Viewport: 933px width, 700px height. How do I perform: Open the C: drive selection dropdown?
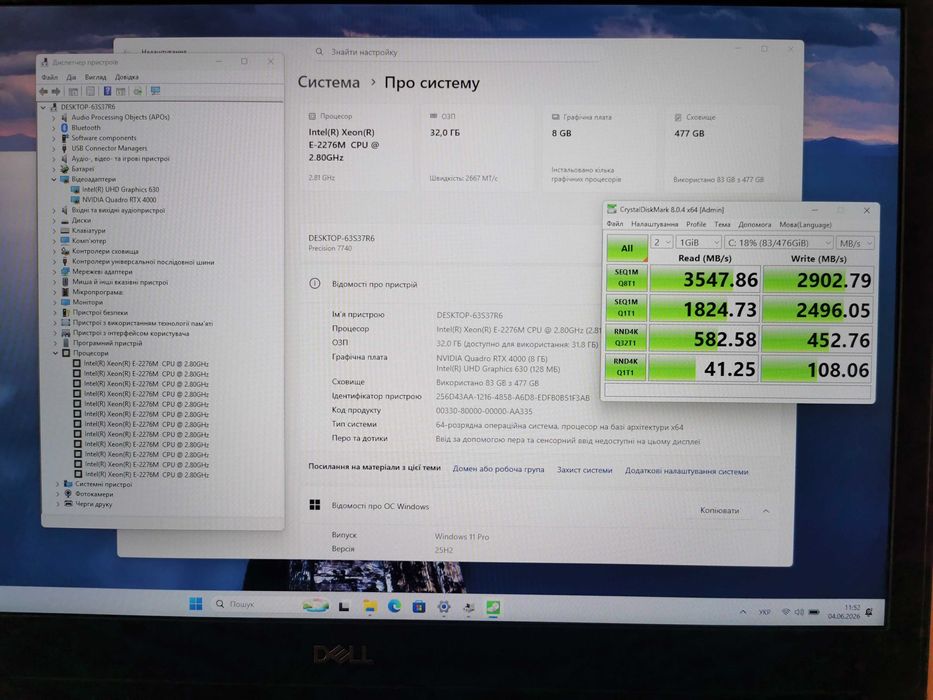(x=778, y=243)
